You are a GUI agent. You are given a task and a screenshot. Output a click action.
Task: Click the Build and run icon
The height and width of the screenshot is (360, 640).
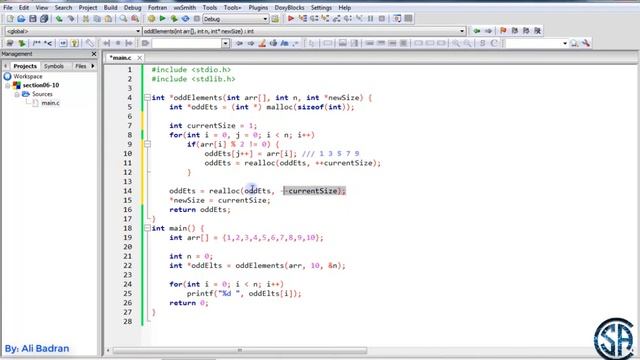pyautogui.click(x=174, y=19)
